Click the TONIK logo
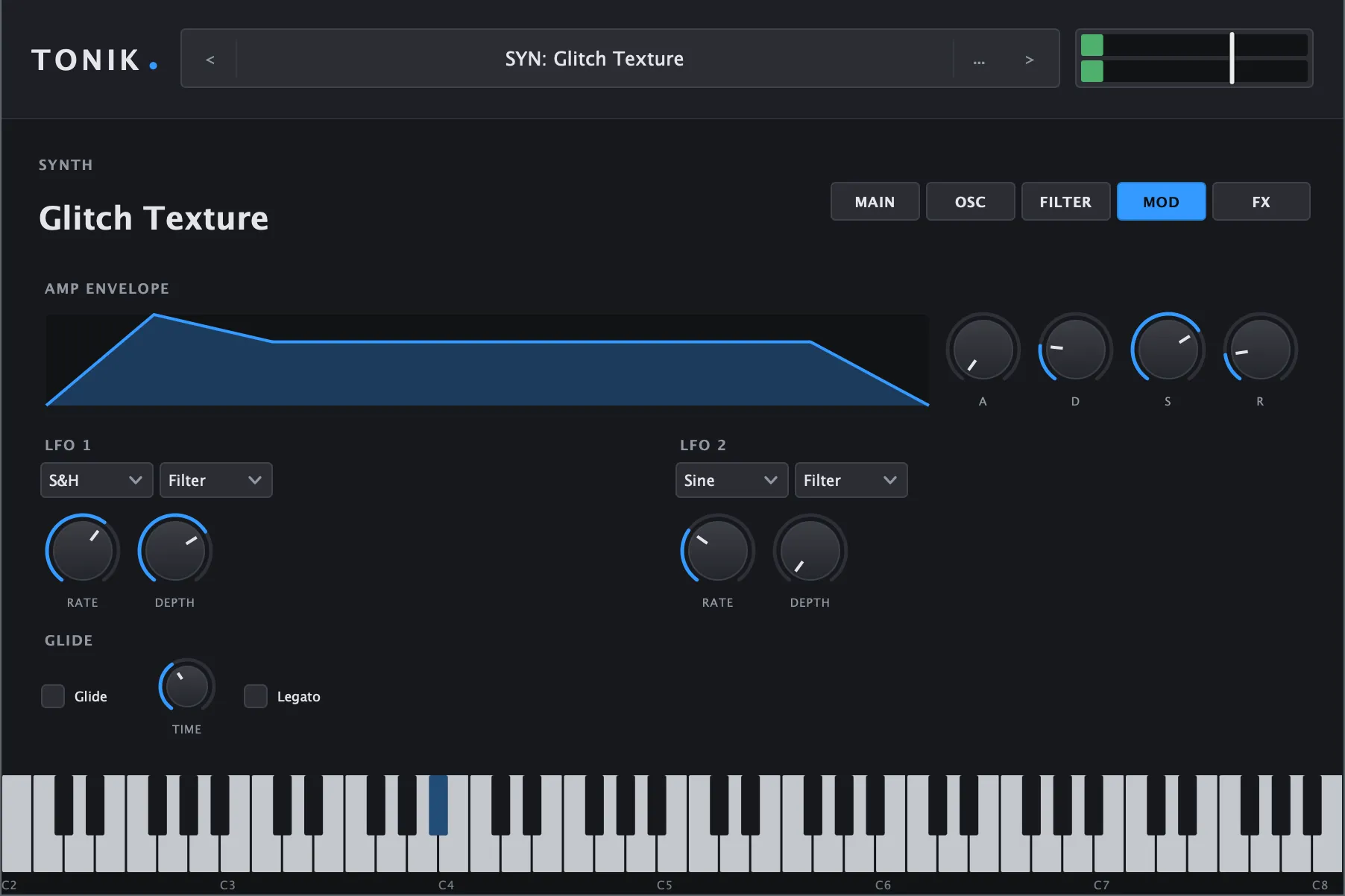The height and width of the screenshot is (896, 1345). click(x=95, y=60)
